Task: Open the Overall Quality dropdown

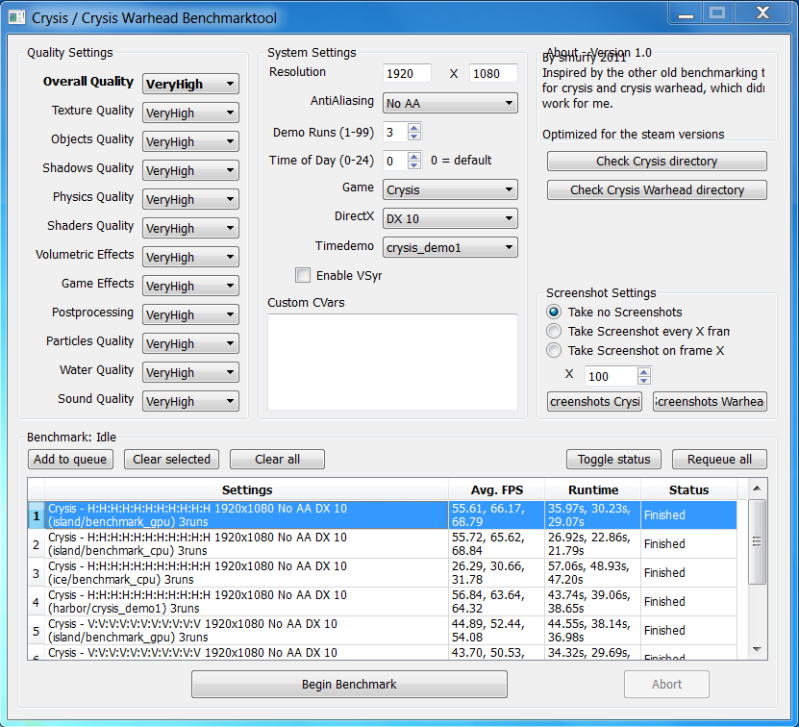Action: pyautogui.click(x=191, y=84)
